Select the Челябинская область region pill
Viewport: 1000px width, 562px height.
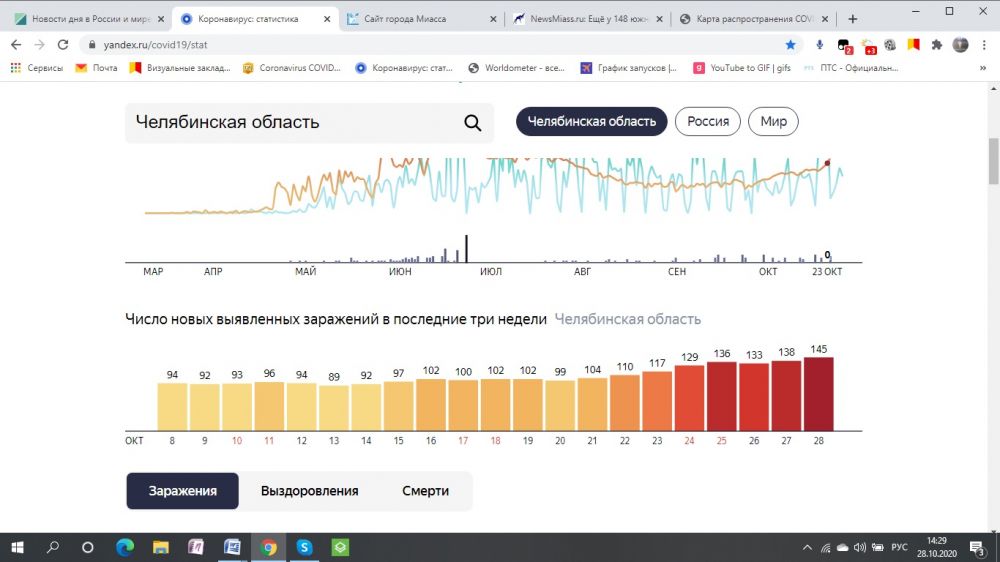tap(591, 122)
